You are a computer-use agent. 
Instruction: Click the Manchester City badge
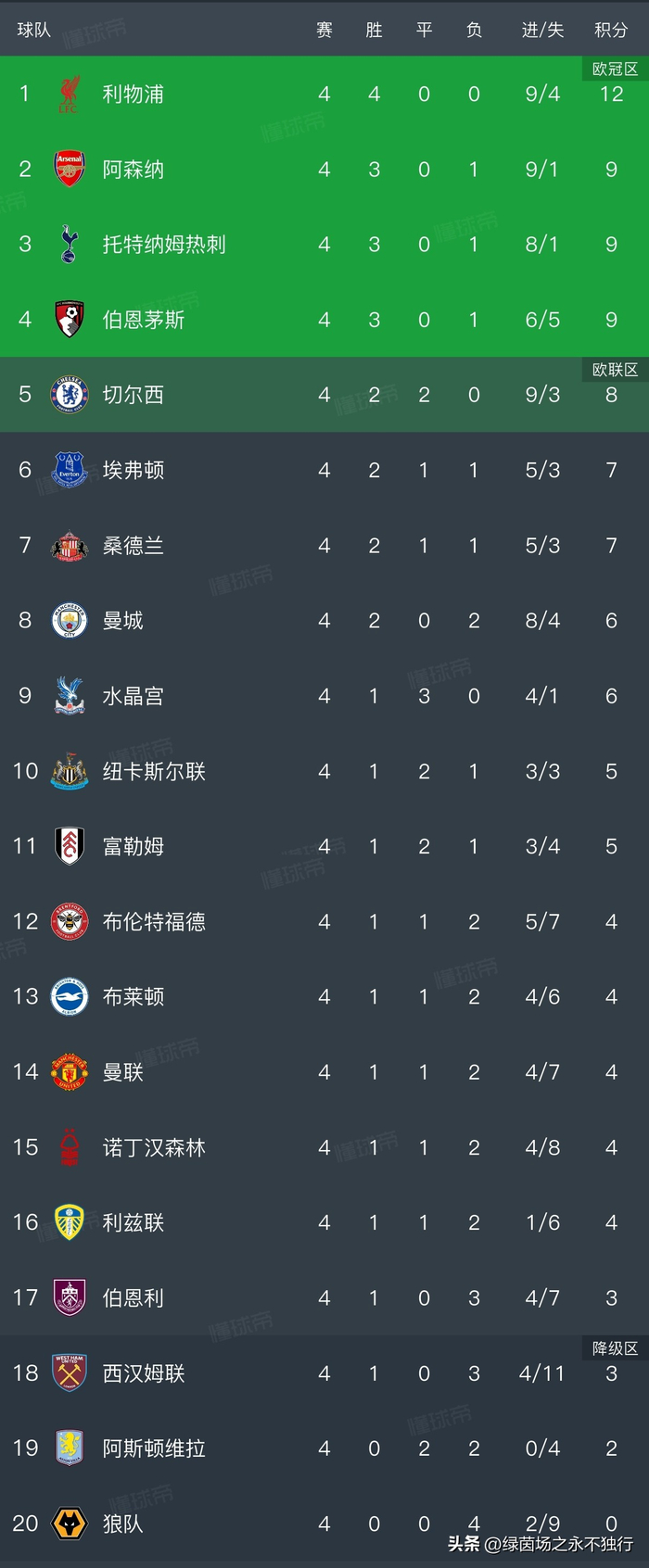point(69,620)
